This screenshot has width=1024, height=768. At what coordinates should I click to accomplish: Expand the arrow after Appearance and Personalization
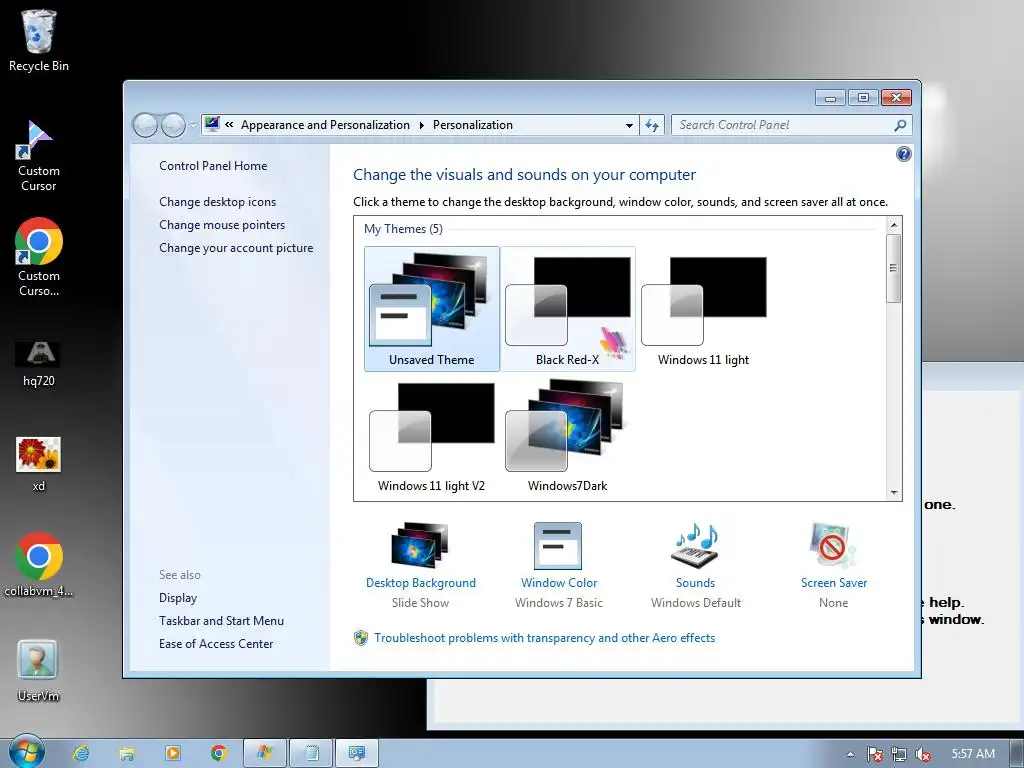coord(422,125)
